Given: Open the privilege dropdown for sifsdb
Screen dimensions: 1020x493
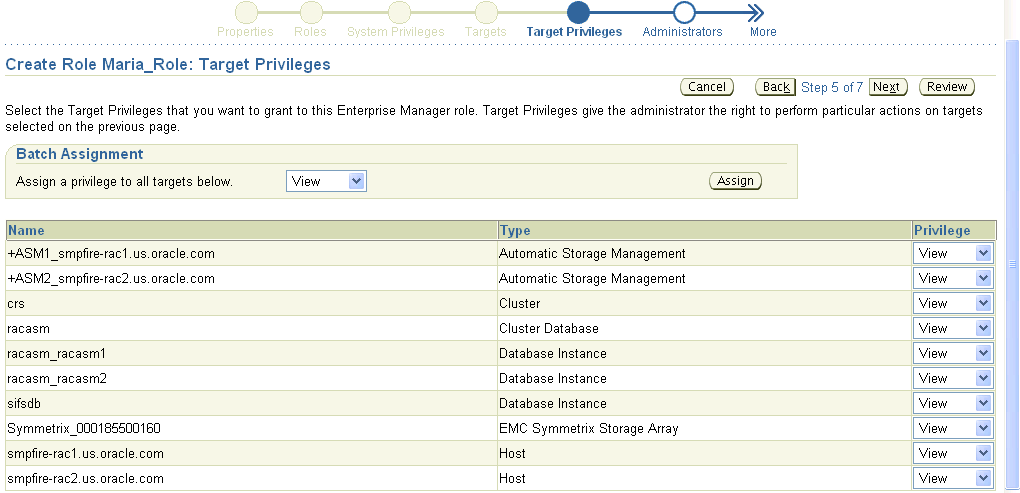Looking at the screenshot, I should 953,403.
